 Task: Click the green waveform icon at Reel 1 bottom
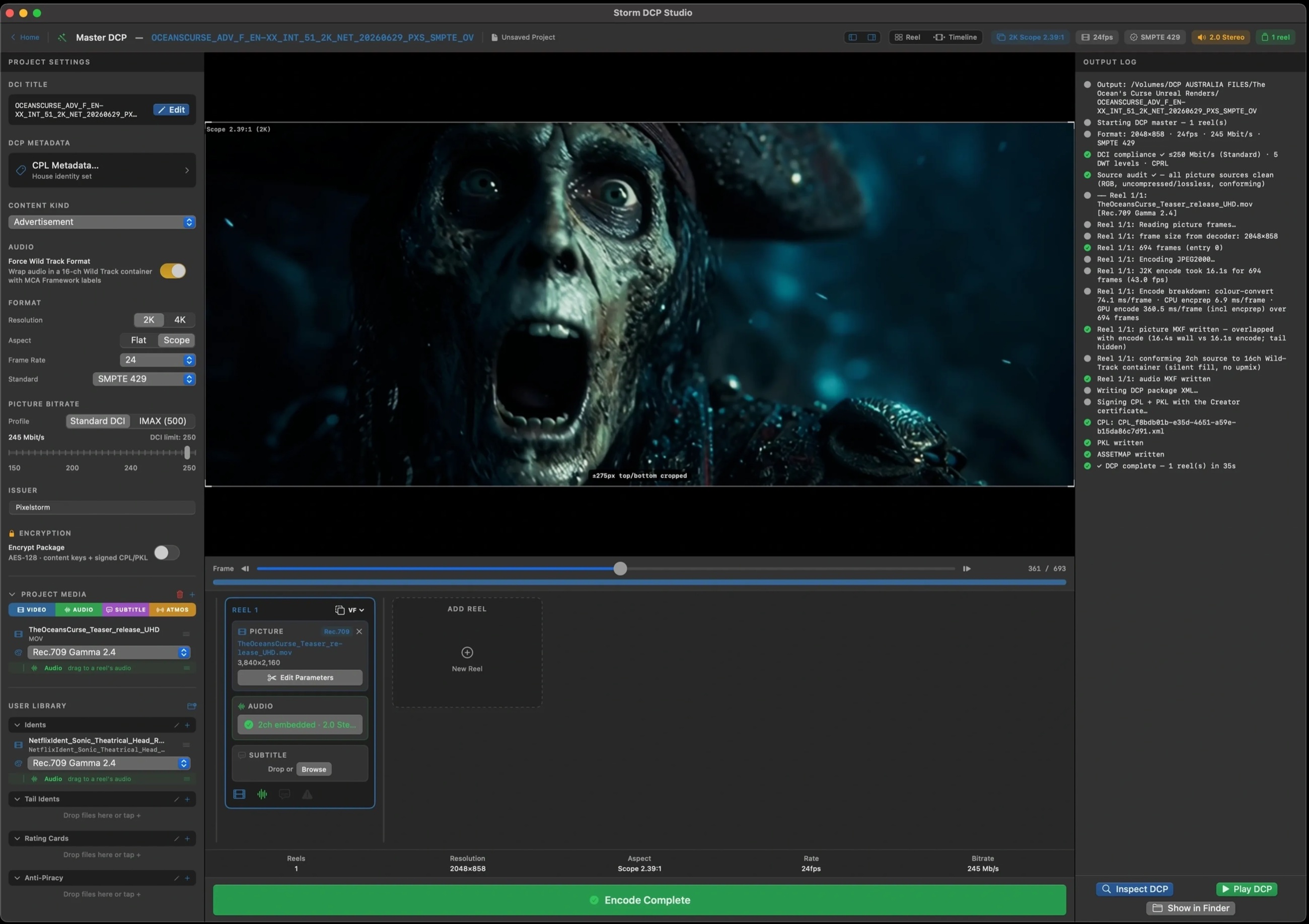(262, 794)
